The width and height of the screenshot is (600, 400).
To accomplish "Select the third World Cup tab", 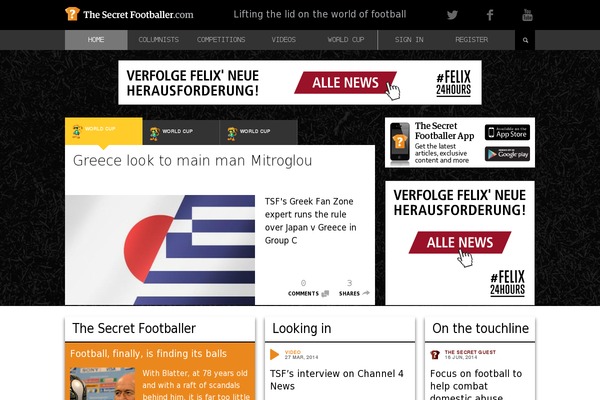I will (259, 132).
